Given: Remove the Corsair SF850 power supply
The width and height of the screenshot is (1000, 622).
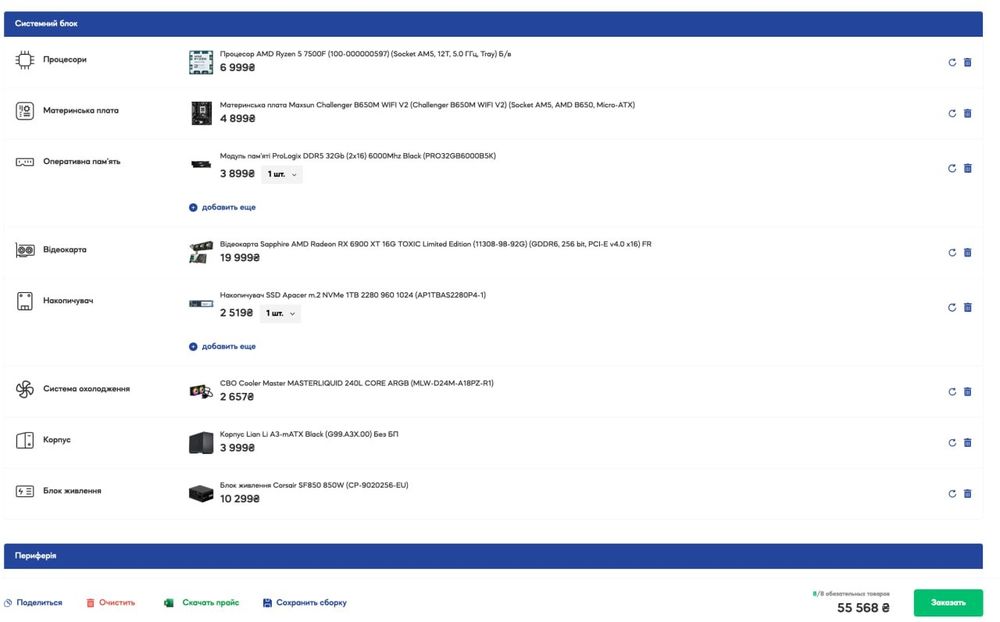Looking at the screenshot, I should point(967,494).
